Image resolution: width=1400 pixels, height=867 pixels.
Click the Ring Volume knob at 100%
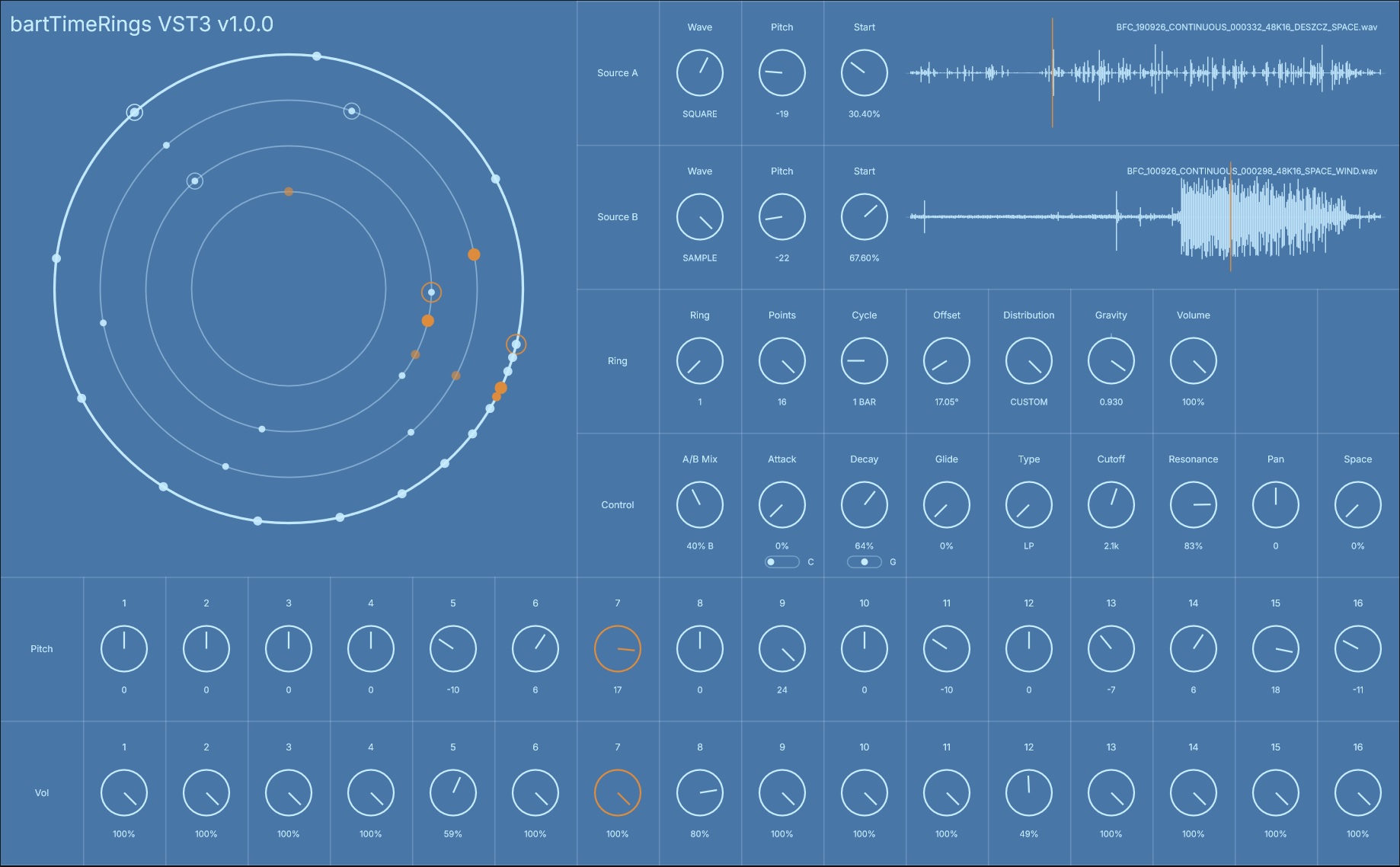tap(1193, 361)
